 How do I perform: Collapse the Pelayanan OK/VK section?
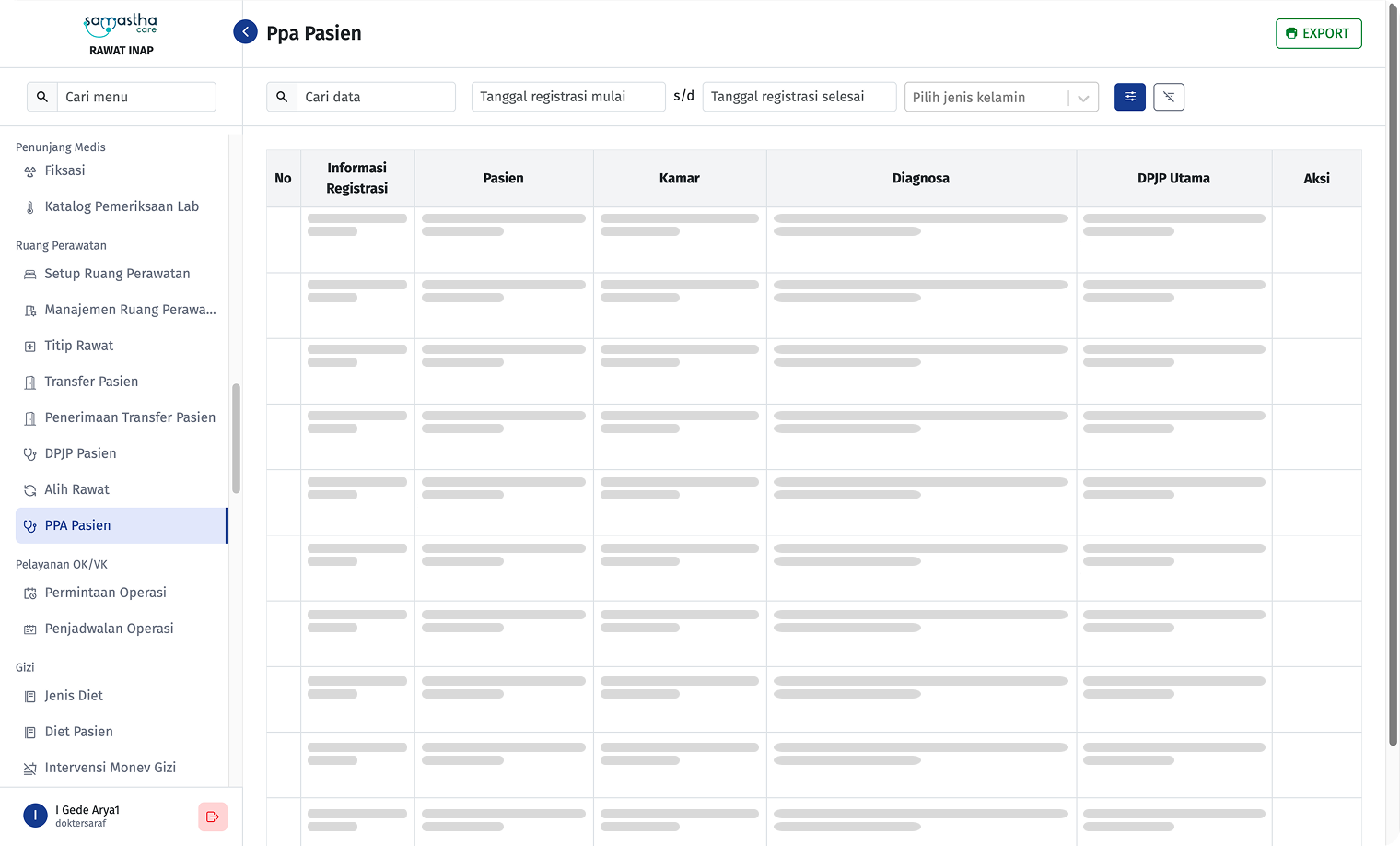[x=62, y=564]
